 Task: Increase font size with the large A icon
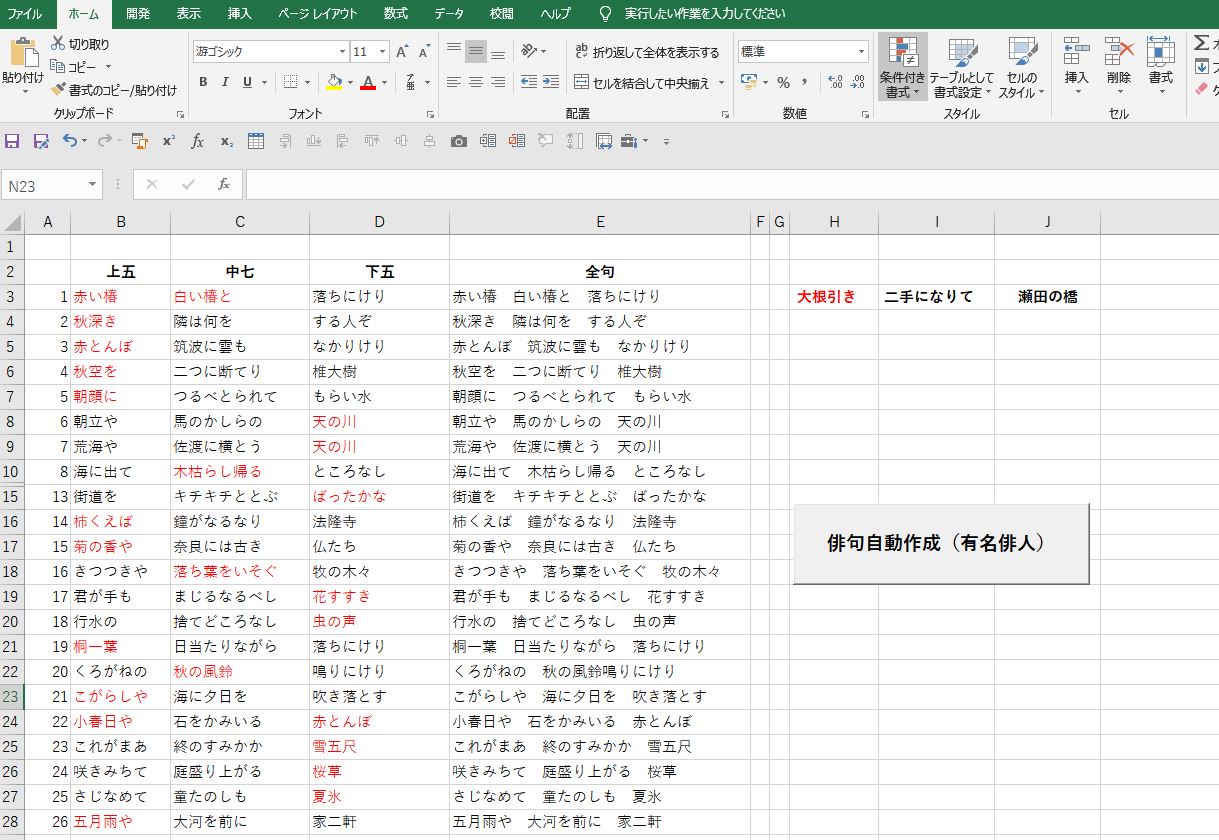(402, 52)
